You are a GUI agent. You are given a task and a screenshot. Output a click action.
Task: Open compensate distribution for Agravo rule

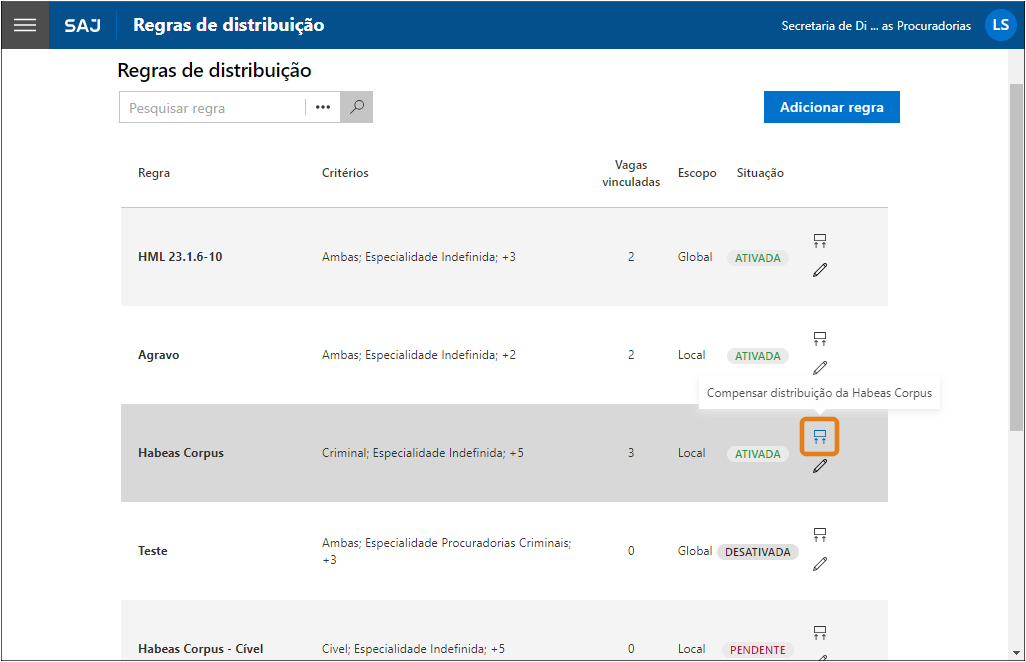820,338
